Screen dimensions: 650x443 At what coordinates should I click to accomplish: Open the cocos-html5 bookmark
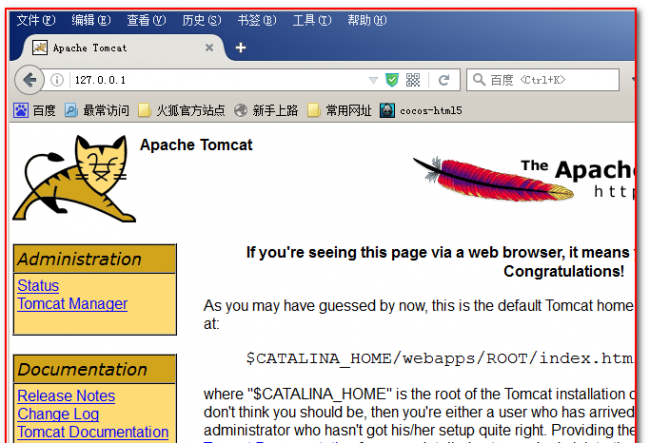point(421,110)
